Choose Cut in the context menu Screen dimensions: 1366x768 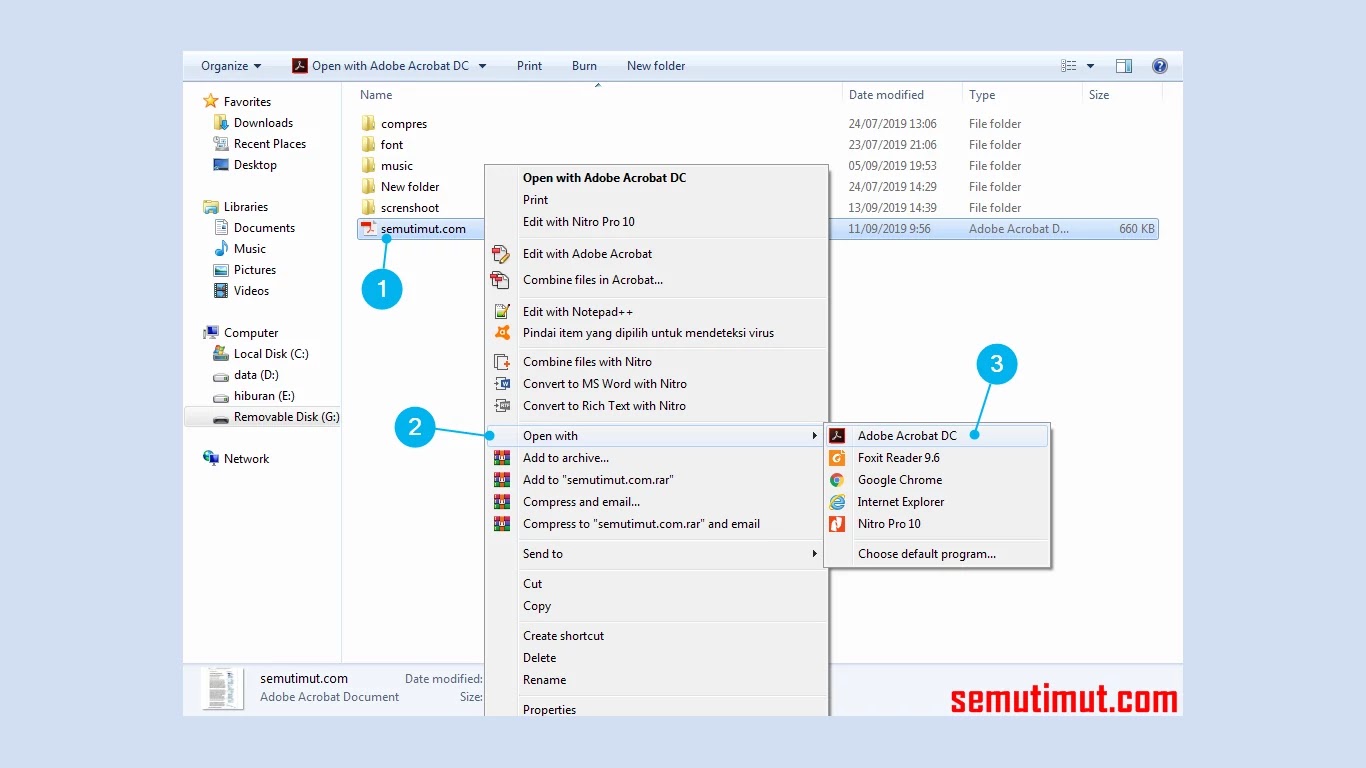657,584
